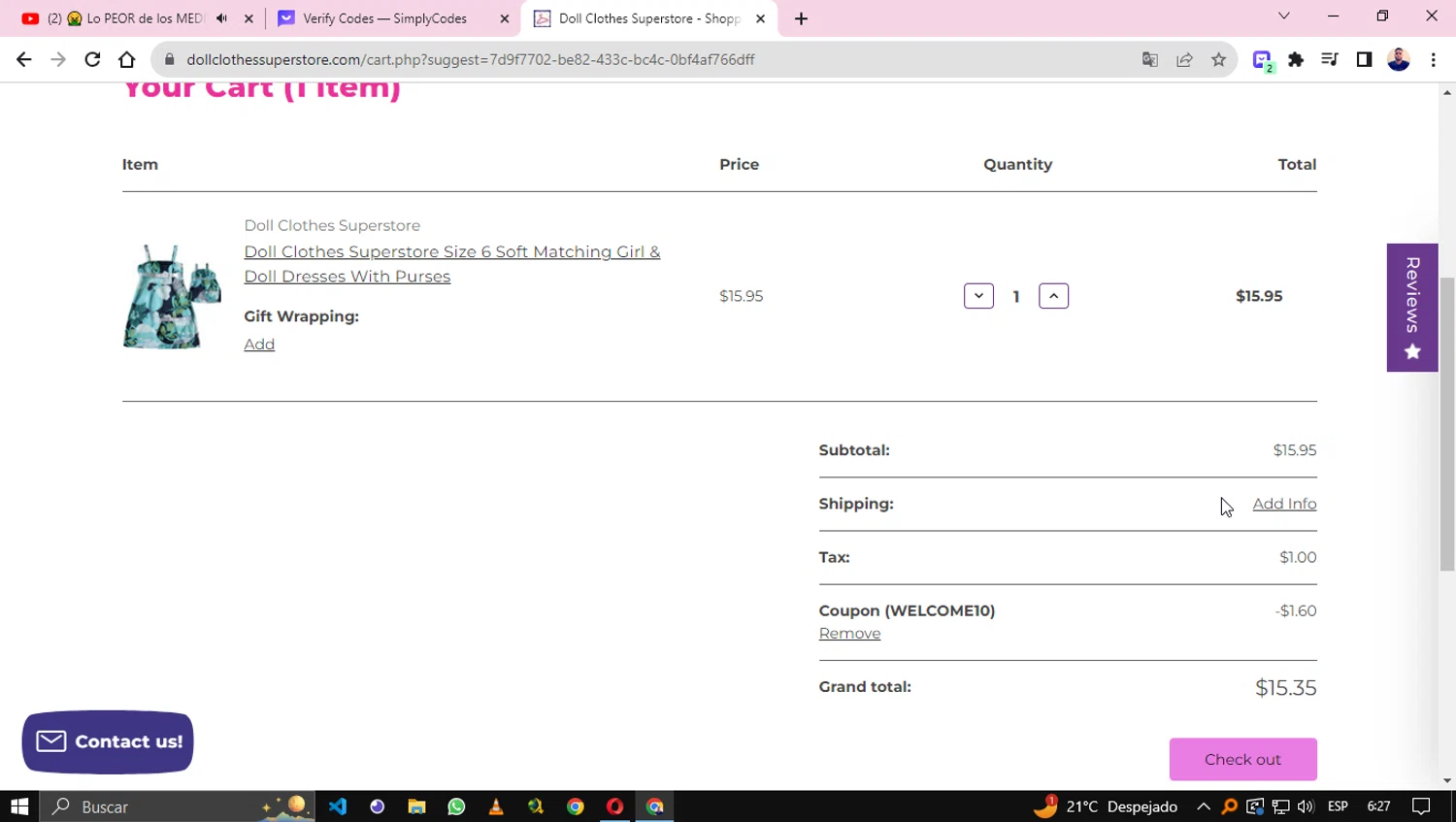The width and height of the screenshot is (1456, 822).
Task: Decrease item quantity with down arrow
Action: 978,296
